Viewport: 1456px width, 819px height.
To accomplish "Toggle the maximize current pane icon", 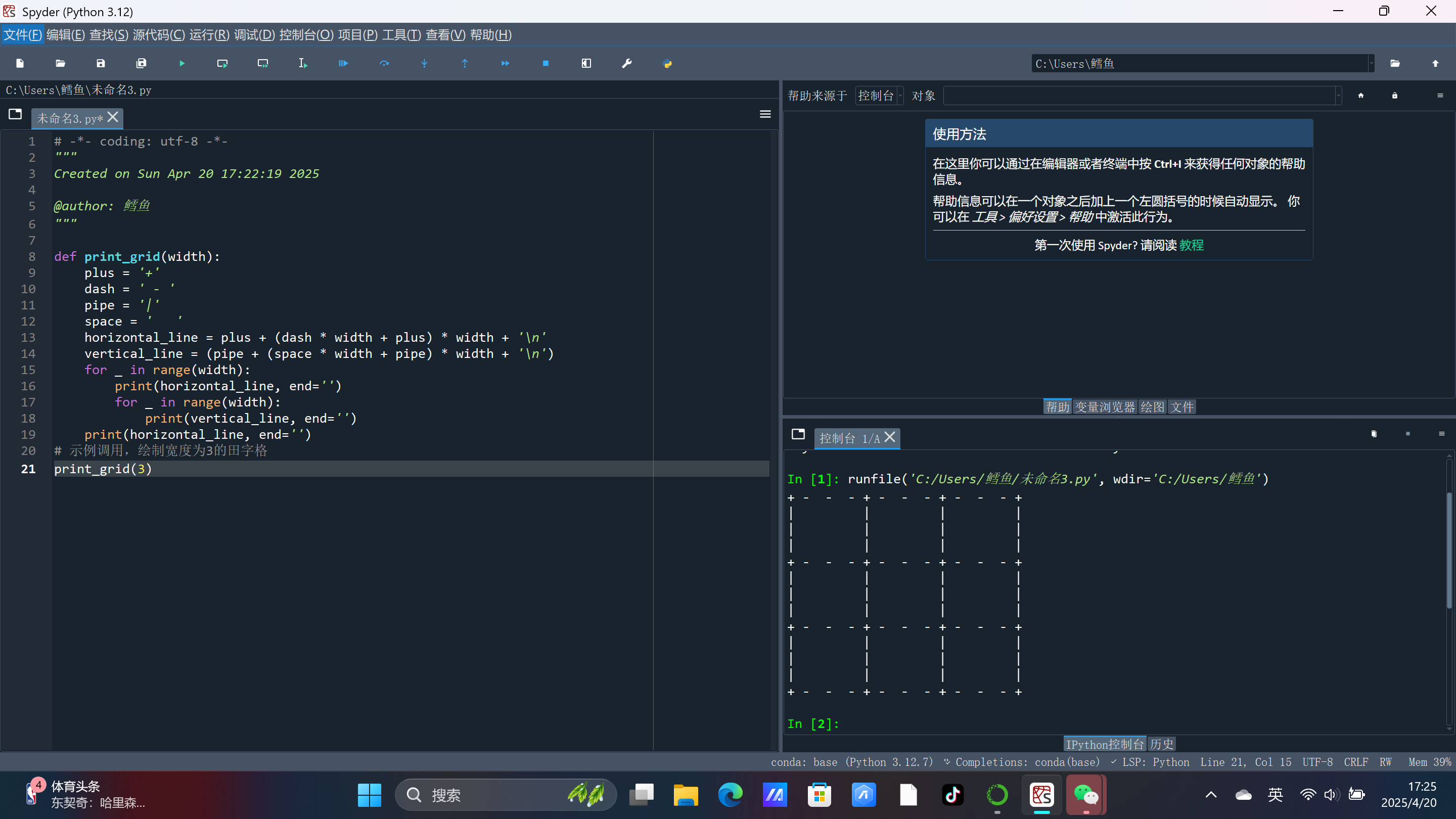I will point(586,63).
